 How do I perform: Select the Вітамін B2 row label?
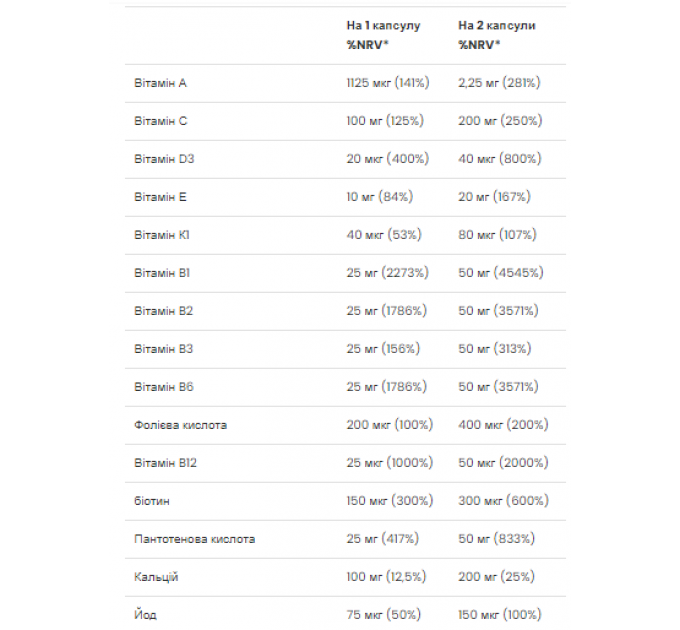coord(163,311)
